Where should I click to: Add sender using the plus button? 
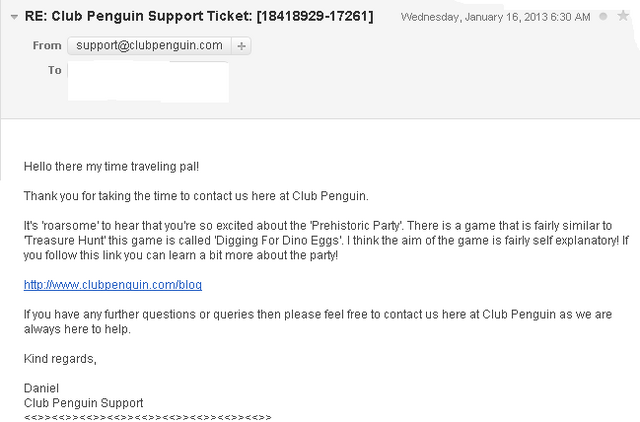click(241, 46)
